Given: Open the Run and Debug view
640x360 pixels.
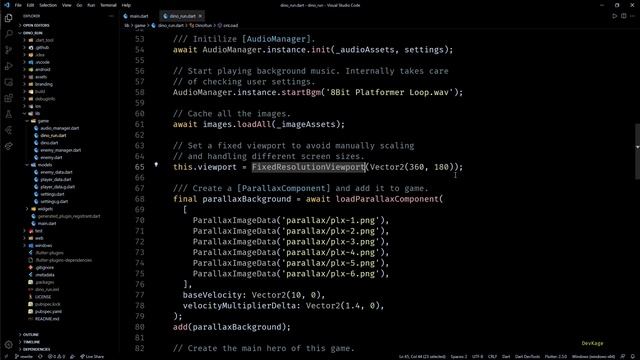Looking at the screenshot, I should [9, 66].
